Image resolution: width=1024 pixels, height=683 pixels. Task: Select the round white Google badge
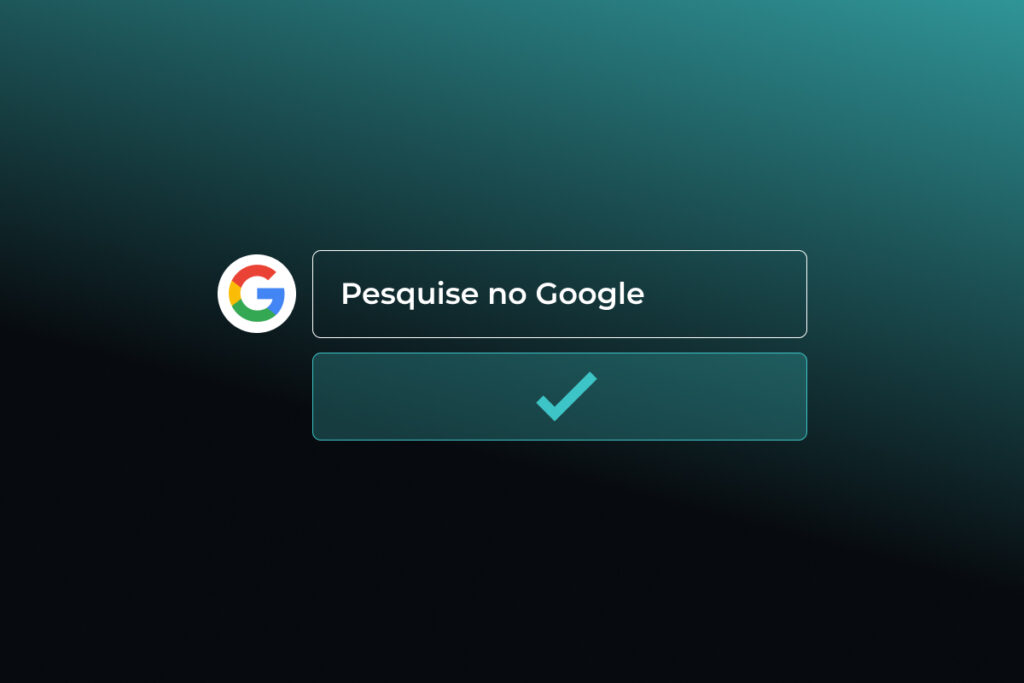[x=257, y=293]
